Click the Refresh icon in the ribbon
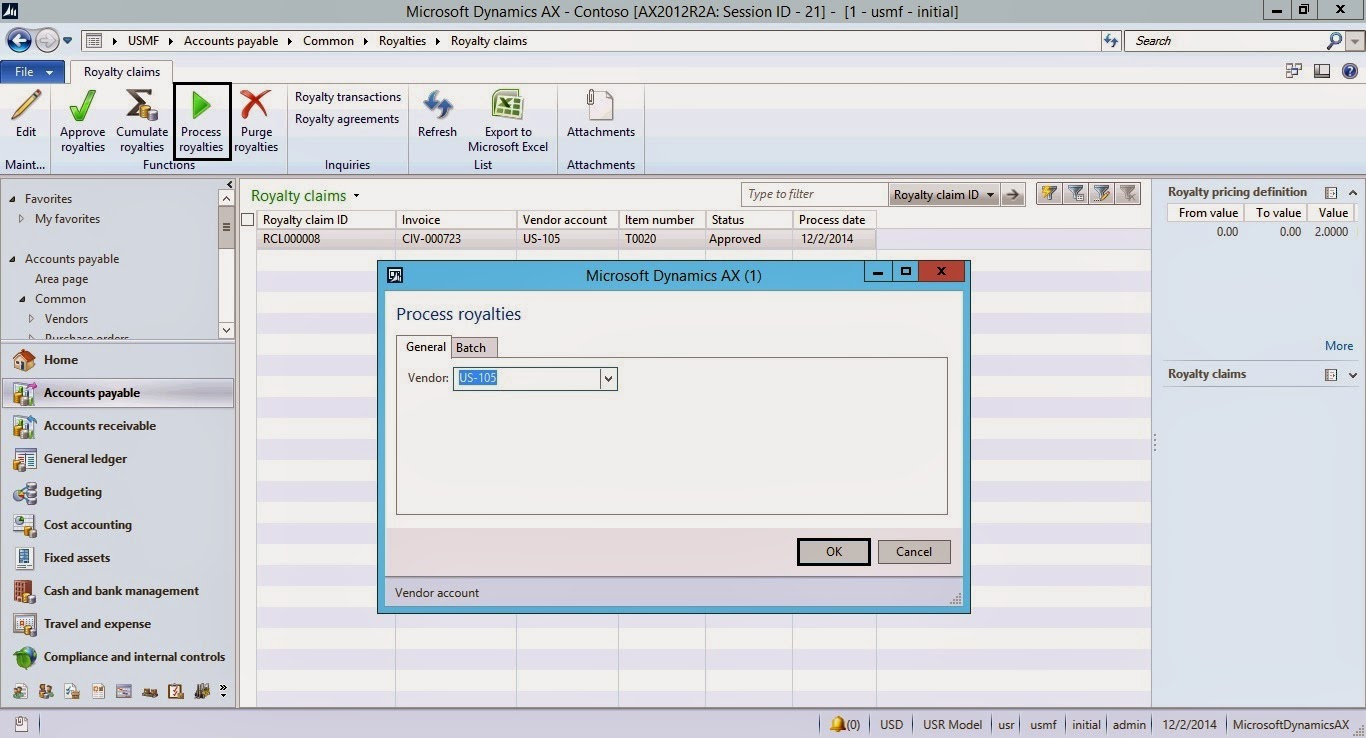Viewport: 1366px width, 738px height. 437,106
